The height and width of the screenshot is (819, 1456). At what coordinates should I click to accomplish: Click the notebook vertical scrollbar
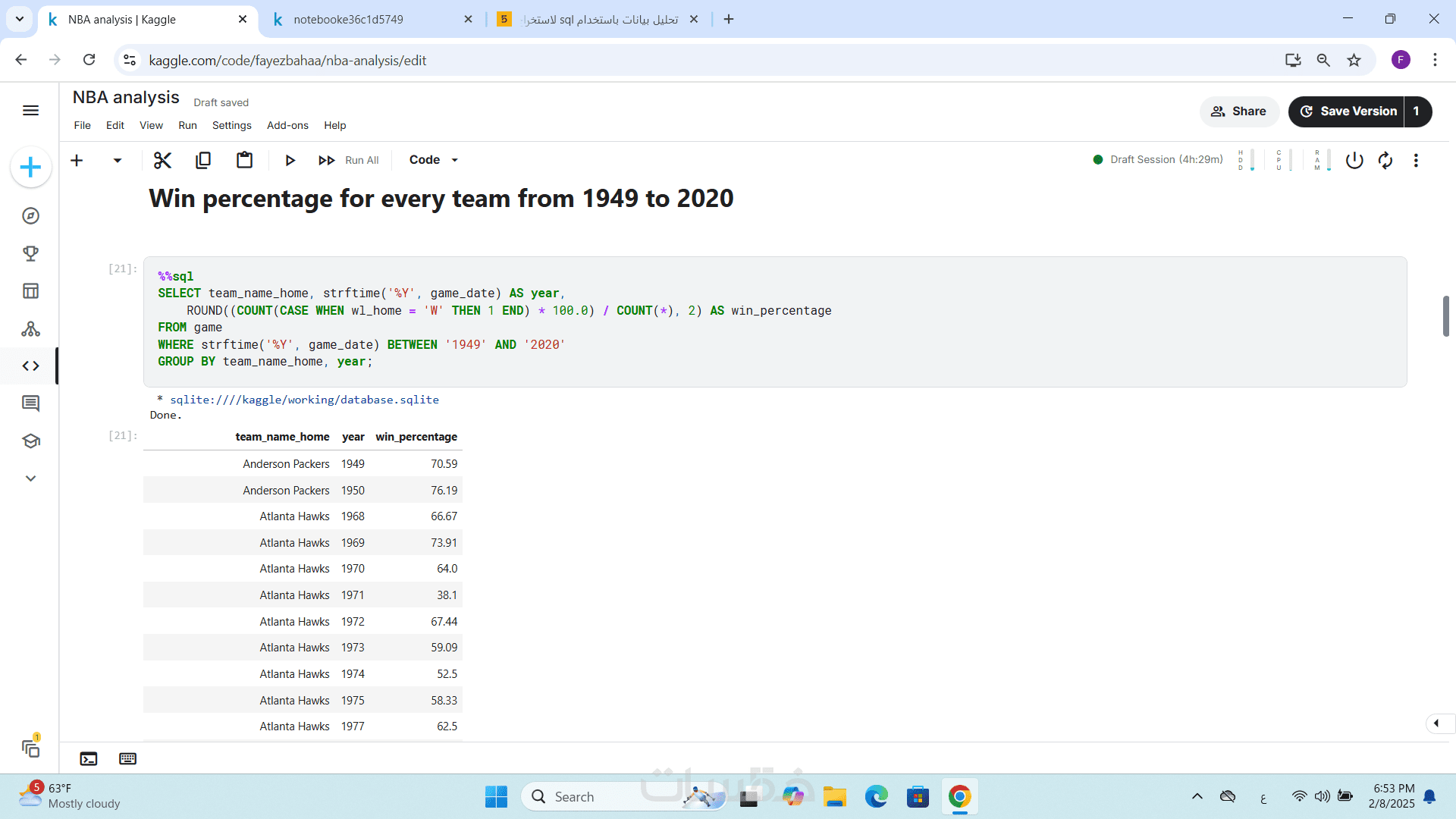click(1445, 316)
